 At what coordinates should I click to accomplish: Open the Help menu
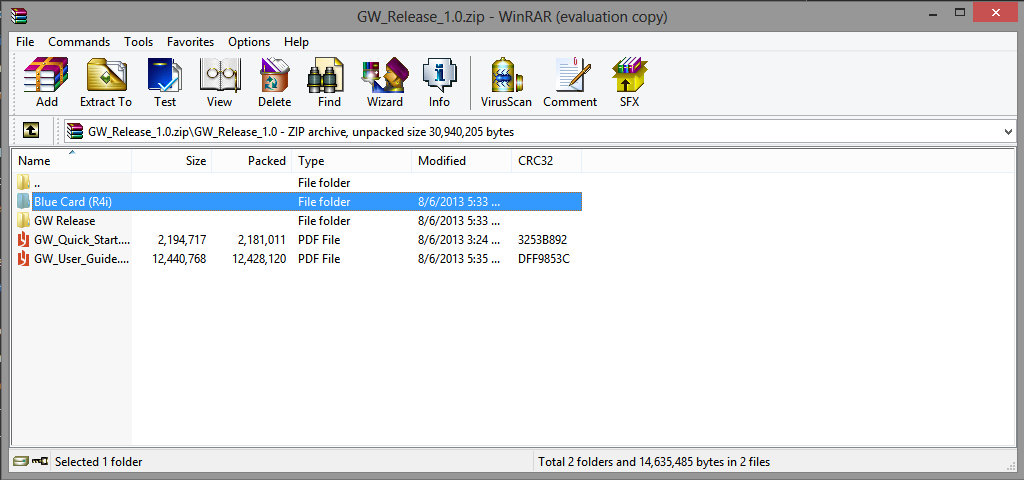click(296, 42)
